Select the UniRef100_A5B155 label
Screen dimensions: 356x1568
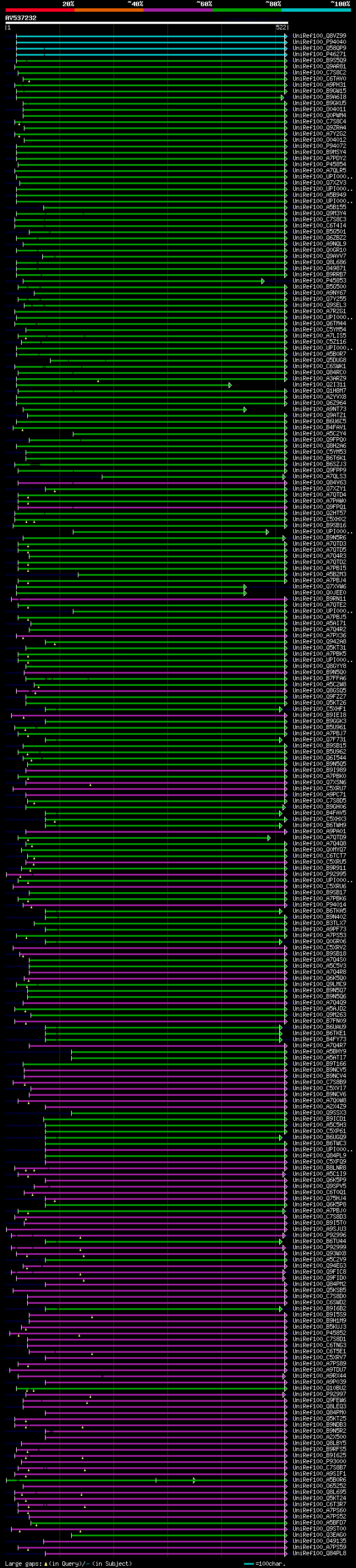tap(319, 207)
